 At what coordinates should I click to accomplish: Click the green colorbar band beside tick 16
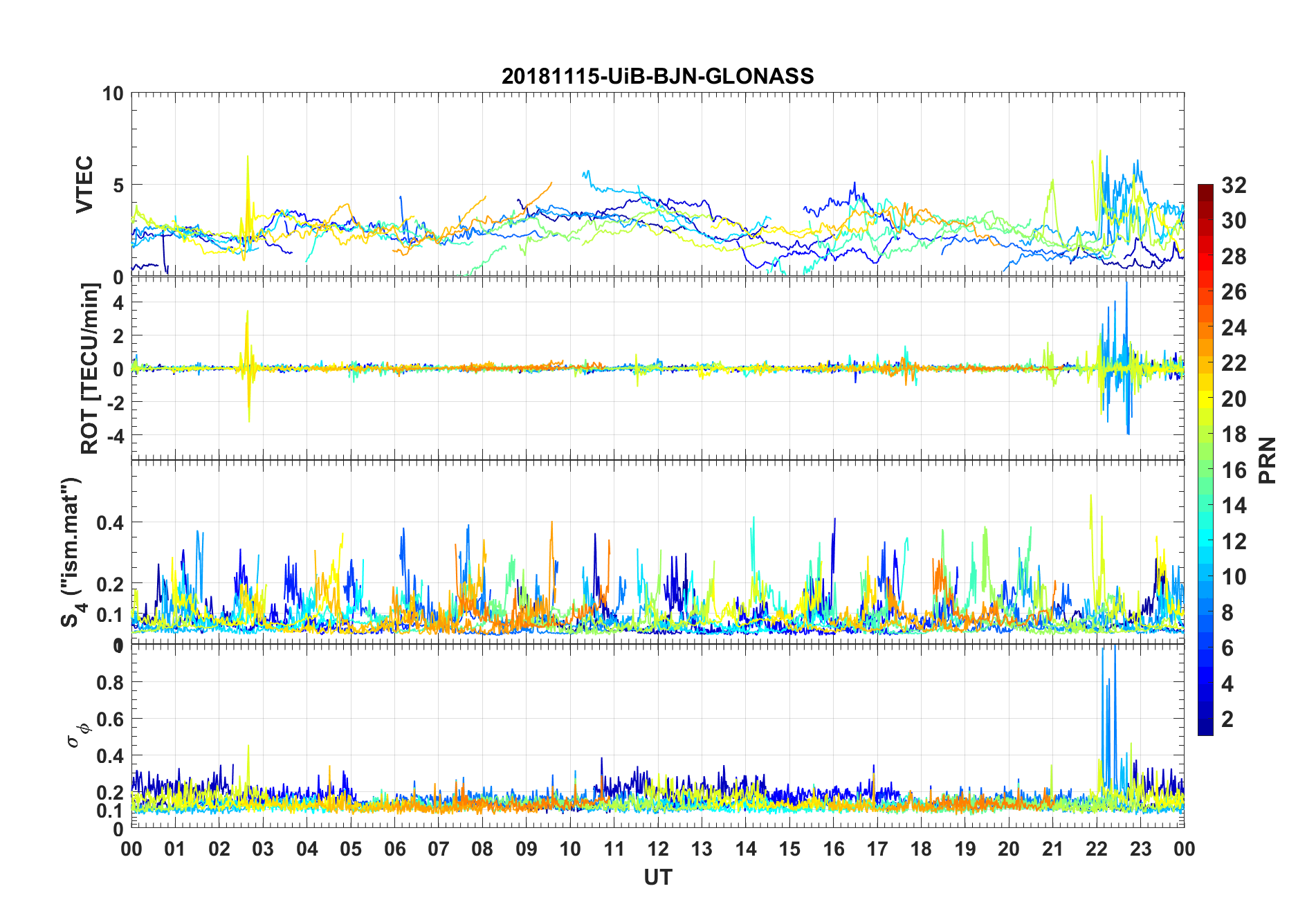(1205, 470)
